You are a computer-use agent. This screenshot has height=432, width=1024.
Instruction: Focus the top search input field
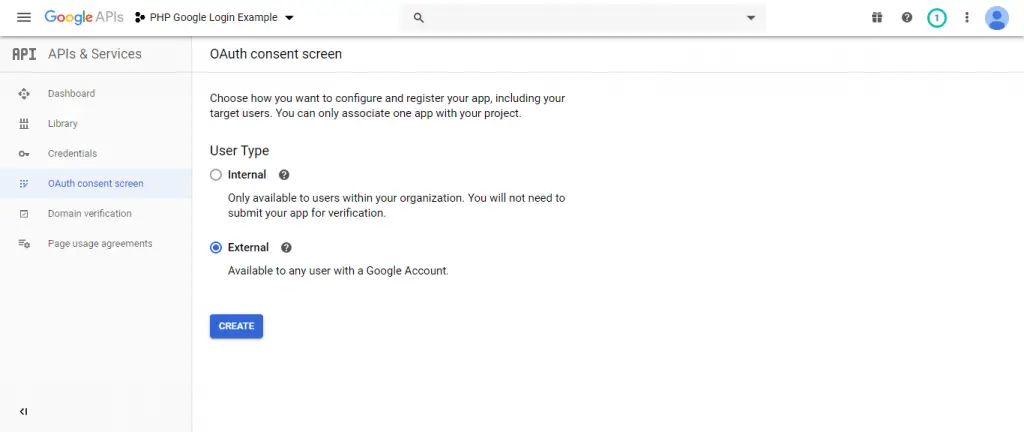click(583, 18)
